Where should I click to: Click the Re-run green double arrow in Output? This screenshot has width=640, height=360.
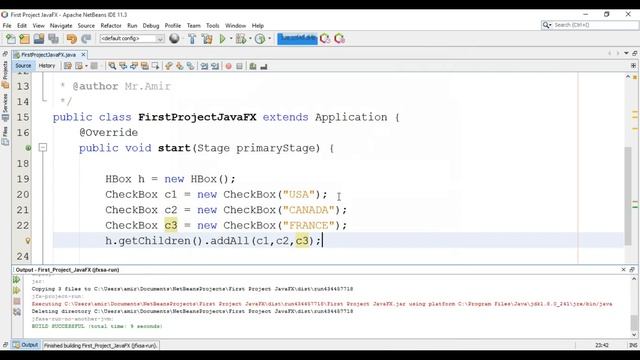pos(17,280)
